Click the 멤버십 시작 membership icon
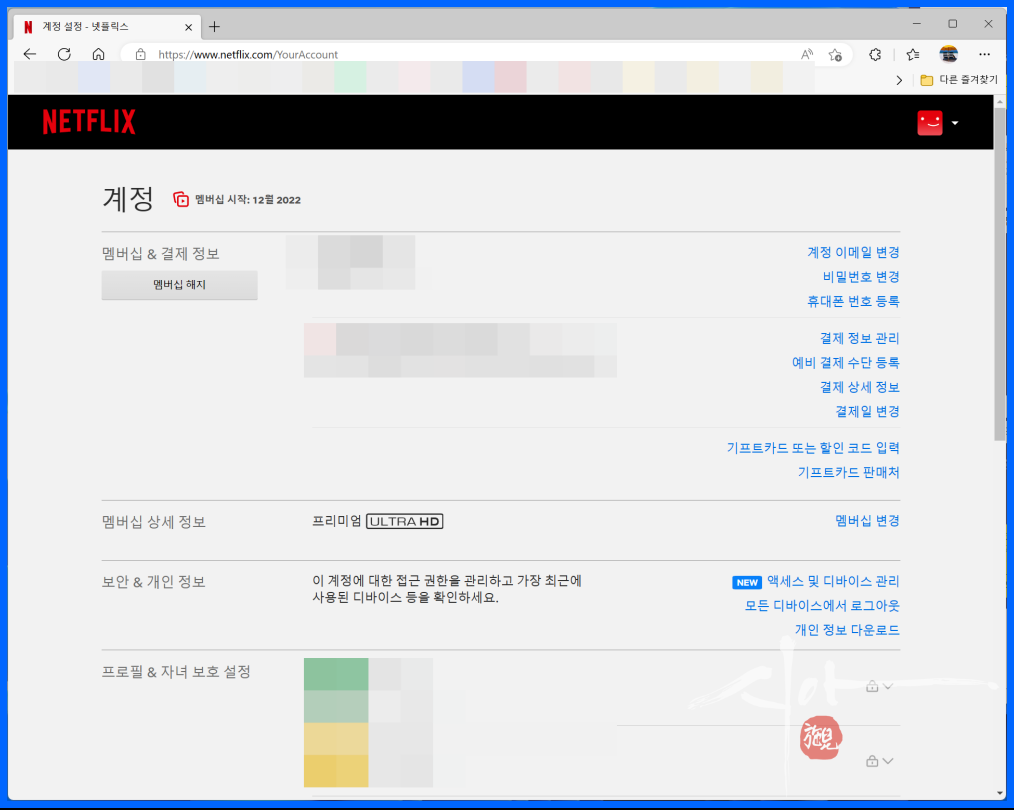The height and width of the screenshot is (810, 1014). [x=181, y=199]
